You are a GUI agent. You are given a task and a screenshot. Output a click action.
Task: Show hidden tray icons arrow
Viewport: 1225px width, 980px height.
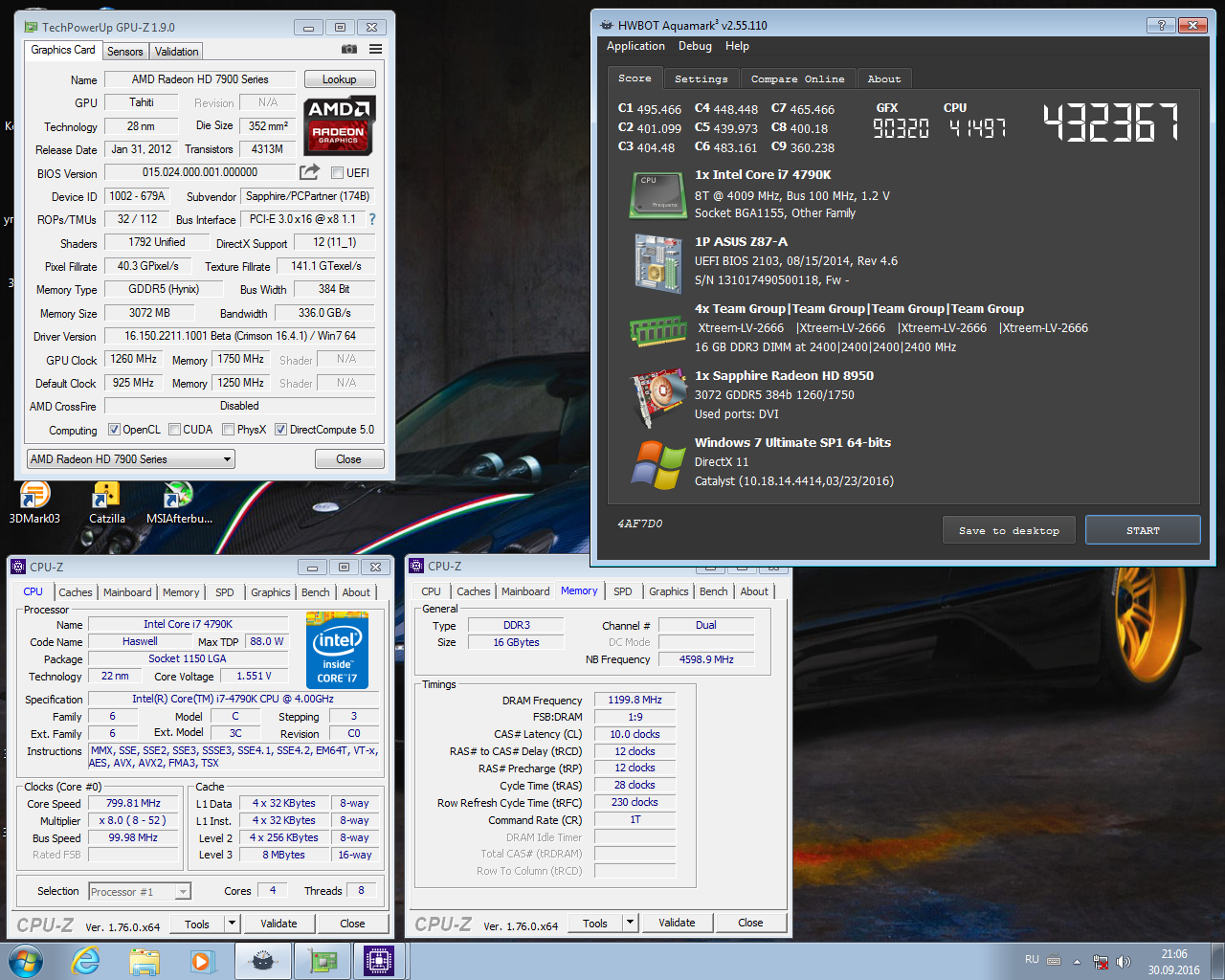(x=1077, y=961)
